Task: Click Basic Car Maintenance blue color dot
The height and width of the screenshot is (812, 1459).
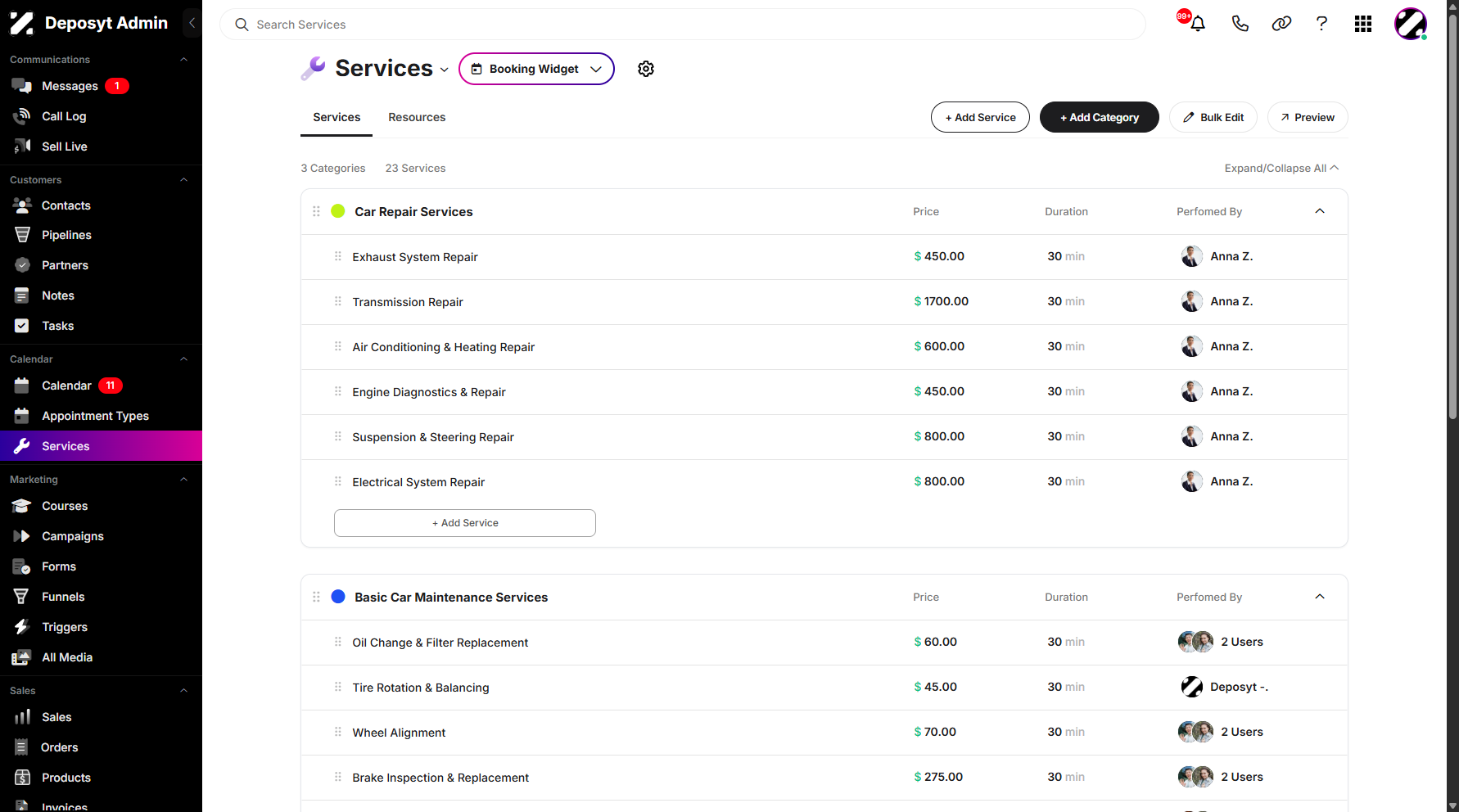Action: pos(338,597)
